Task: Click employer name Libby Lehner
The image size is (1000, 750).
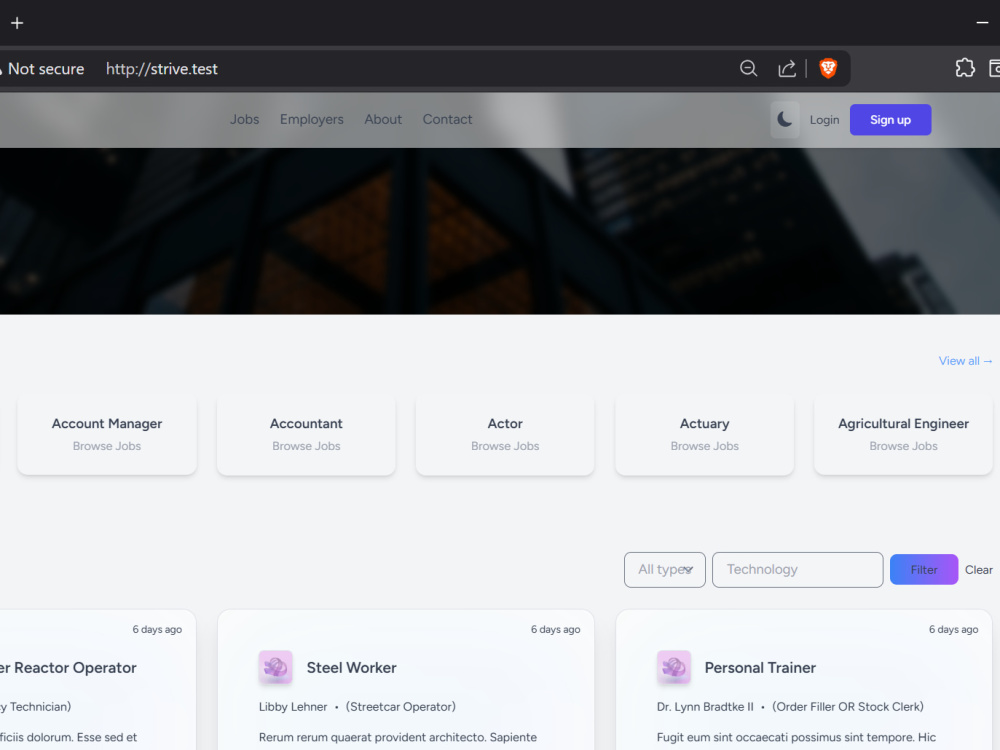Action: pyautogui.click(x=293, y=707)
